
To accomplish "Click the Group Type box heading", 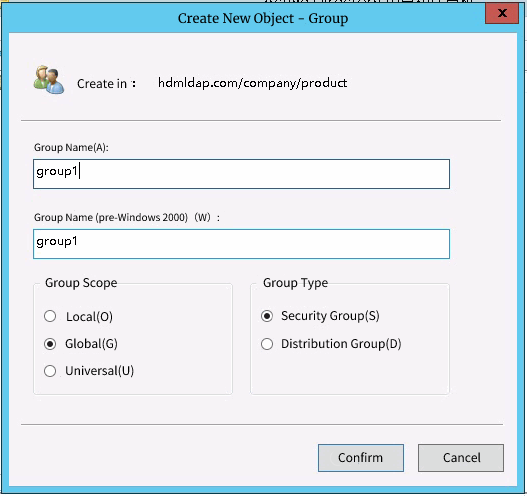I will tap(295, 283).
